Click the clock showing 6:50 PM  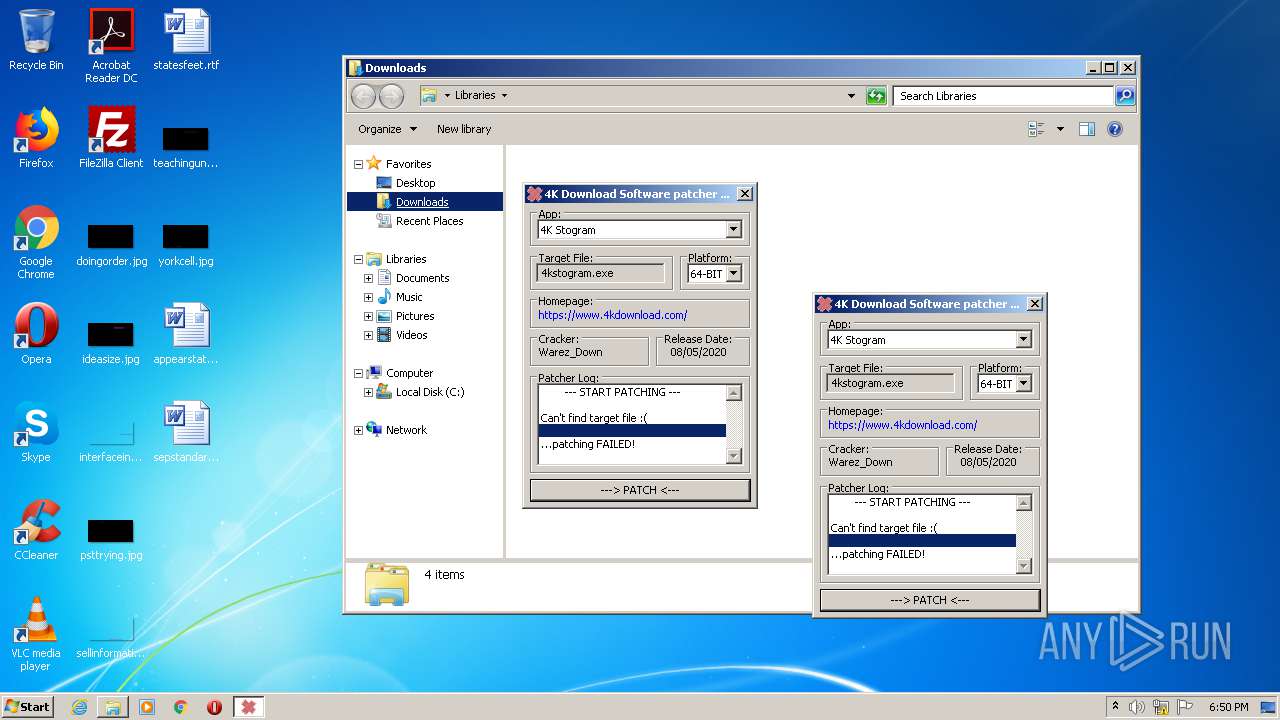[x=1228, y=707]
